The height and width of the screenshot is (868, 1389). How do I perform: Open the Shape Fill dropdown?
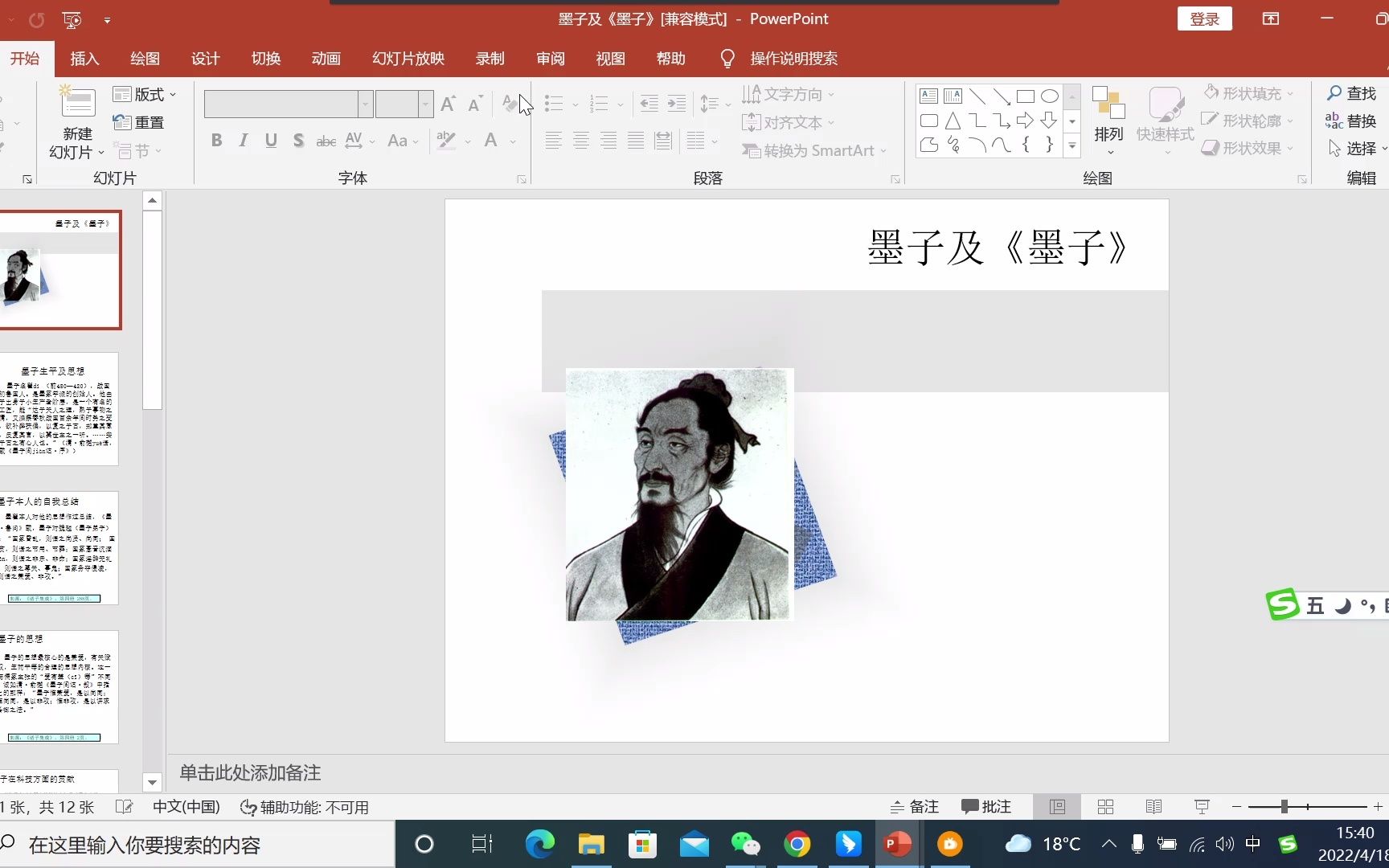click(x=1248, y=93)
